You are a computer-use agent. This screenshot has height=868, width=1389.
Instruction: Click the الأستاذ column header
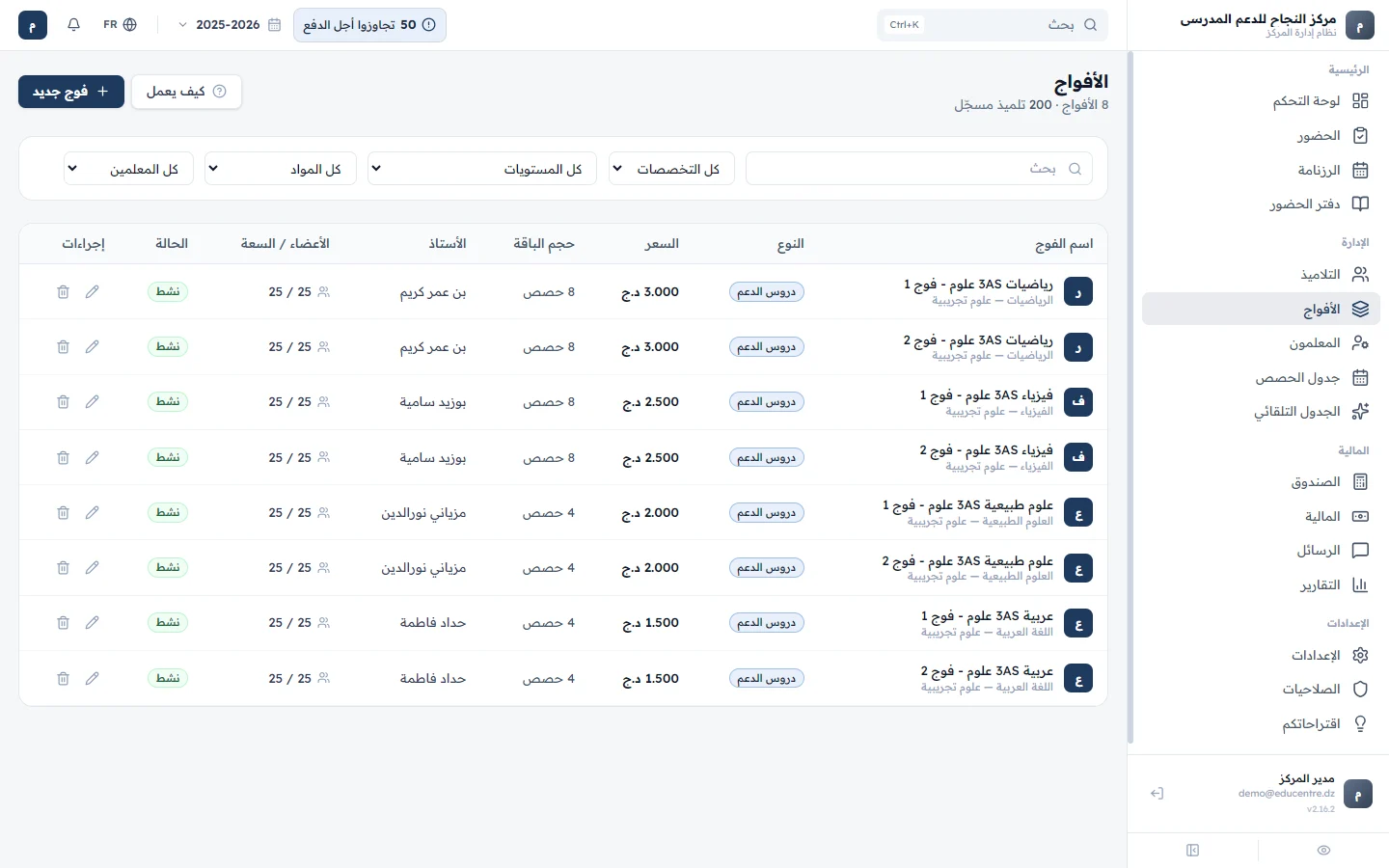[x=448, y=244]
